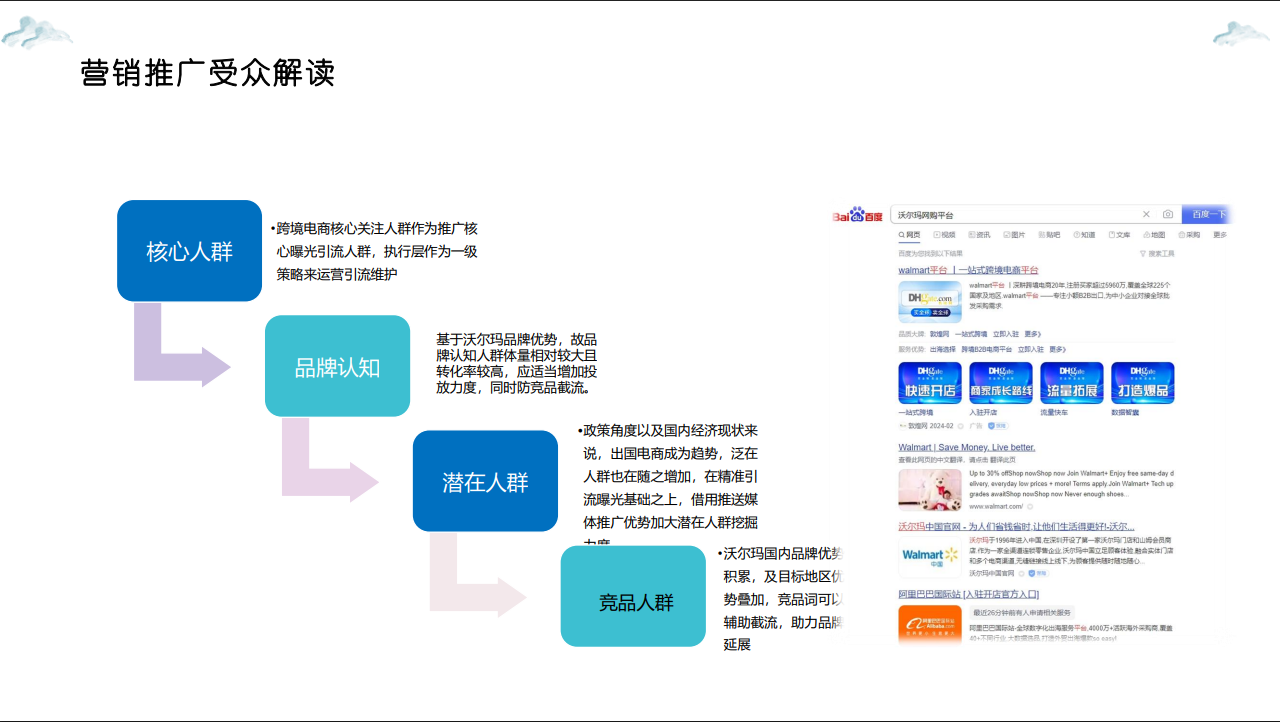Click the slide title 营销推广受众解读

point(207,73)
